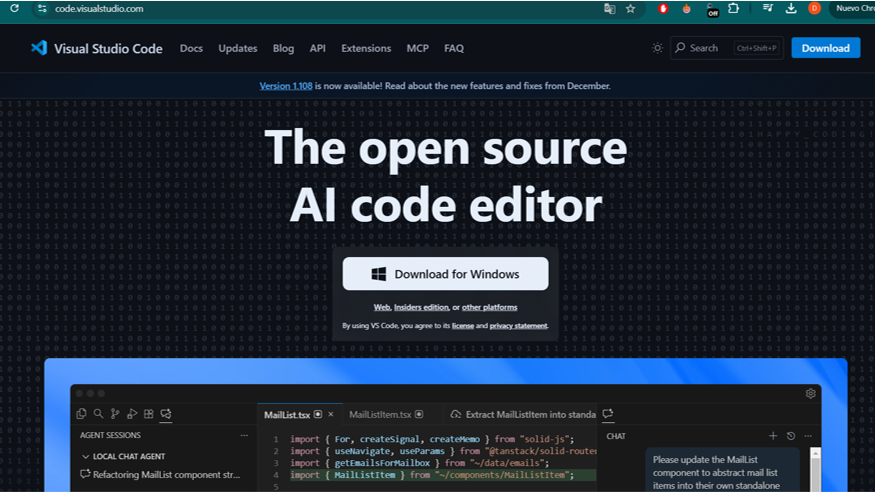This screenshot has width=875, height=492.
Task: Open the browser extensions puzzle icon
Action: [x=733, y=8]
